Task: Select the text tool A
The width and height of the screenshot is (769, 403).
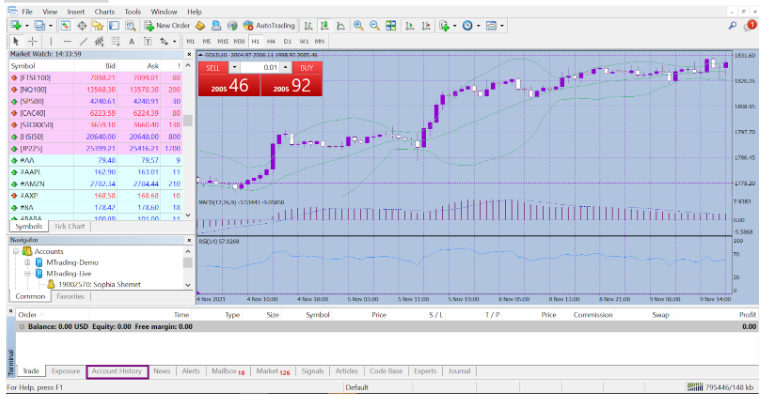Action: tap(131, 42)
